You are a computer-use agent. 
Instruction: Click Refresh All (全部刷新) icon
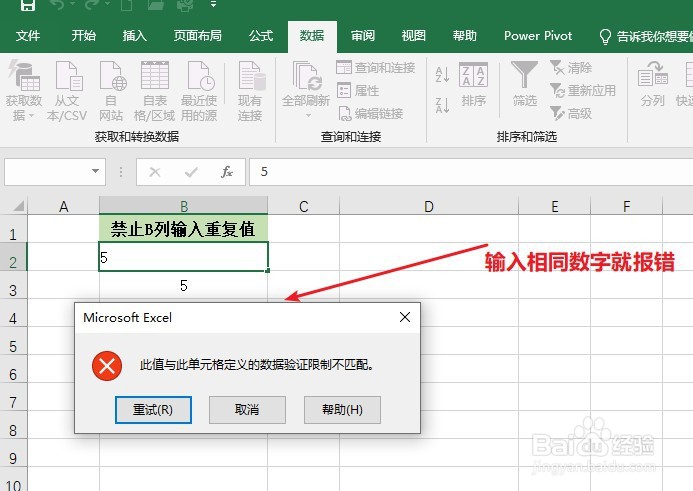(x=307, y=76)
